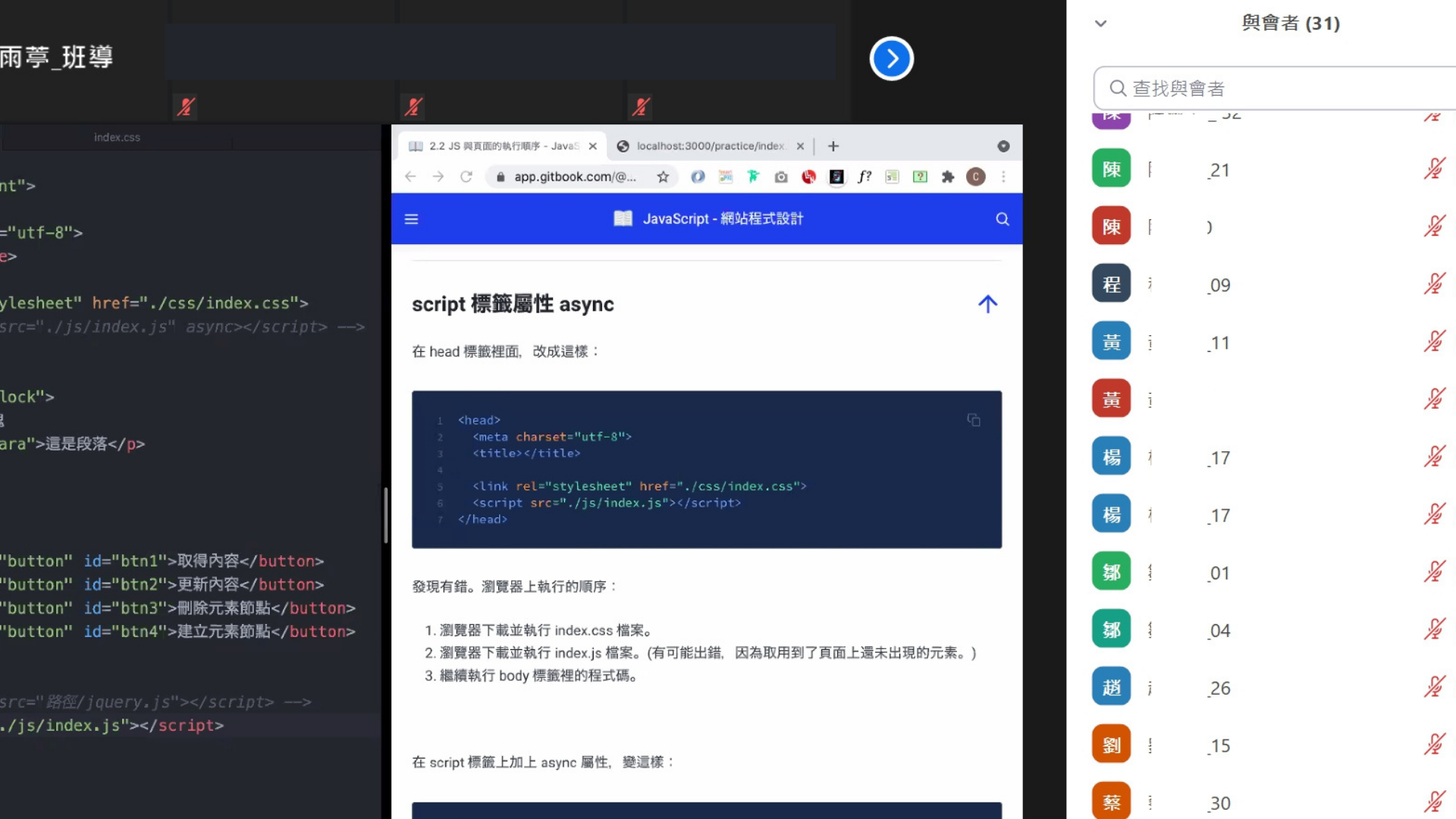Image resolution: width=1456 pixels, height=819 pixels.
Task: Click the script 標籤屬性 async heading
Action: click(513, 304)
